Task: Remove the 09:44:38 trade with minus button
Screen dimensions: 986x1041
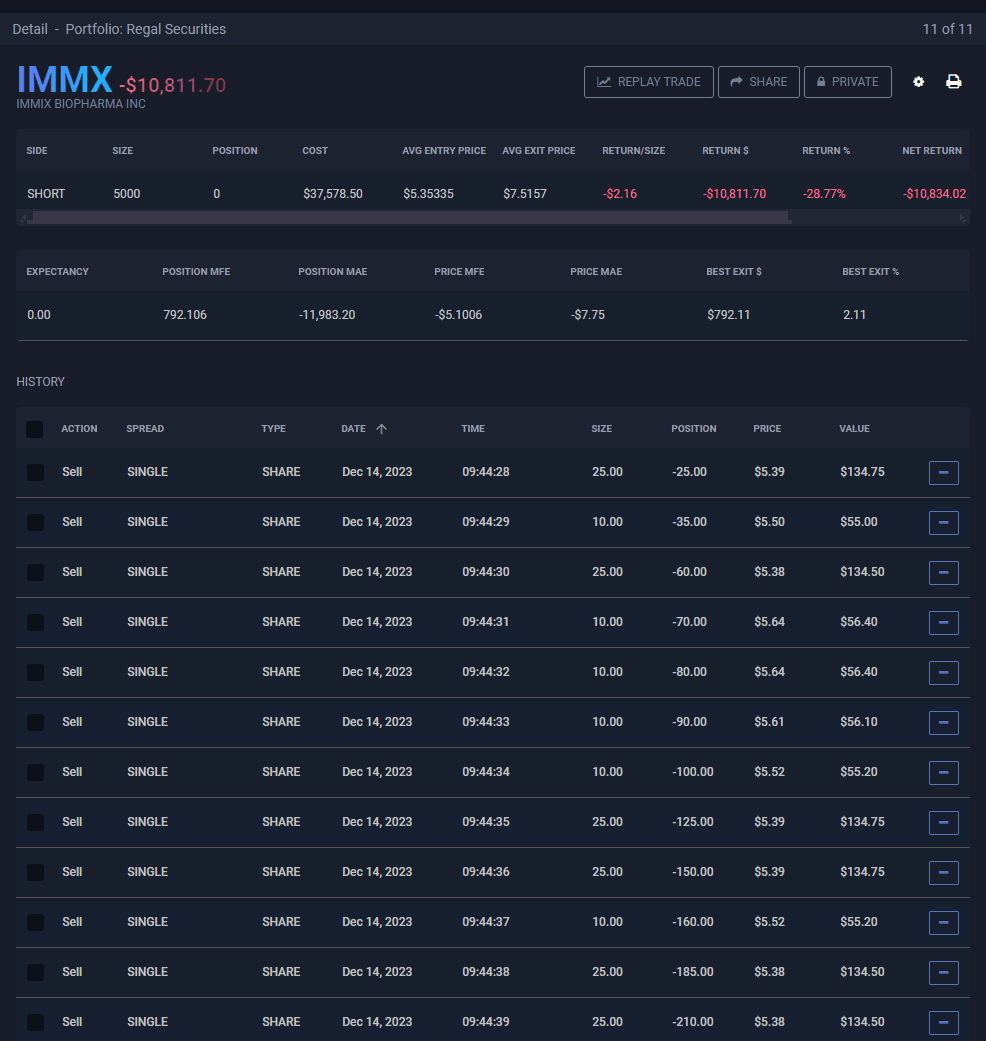Action: coord(944,973)
